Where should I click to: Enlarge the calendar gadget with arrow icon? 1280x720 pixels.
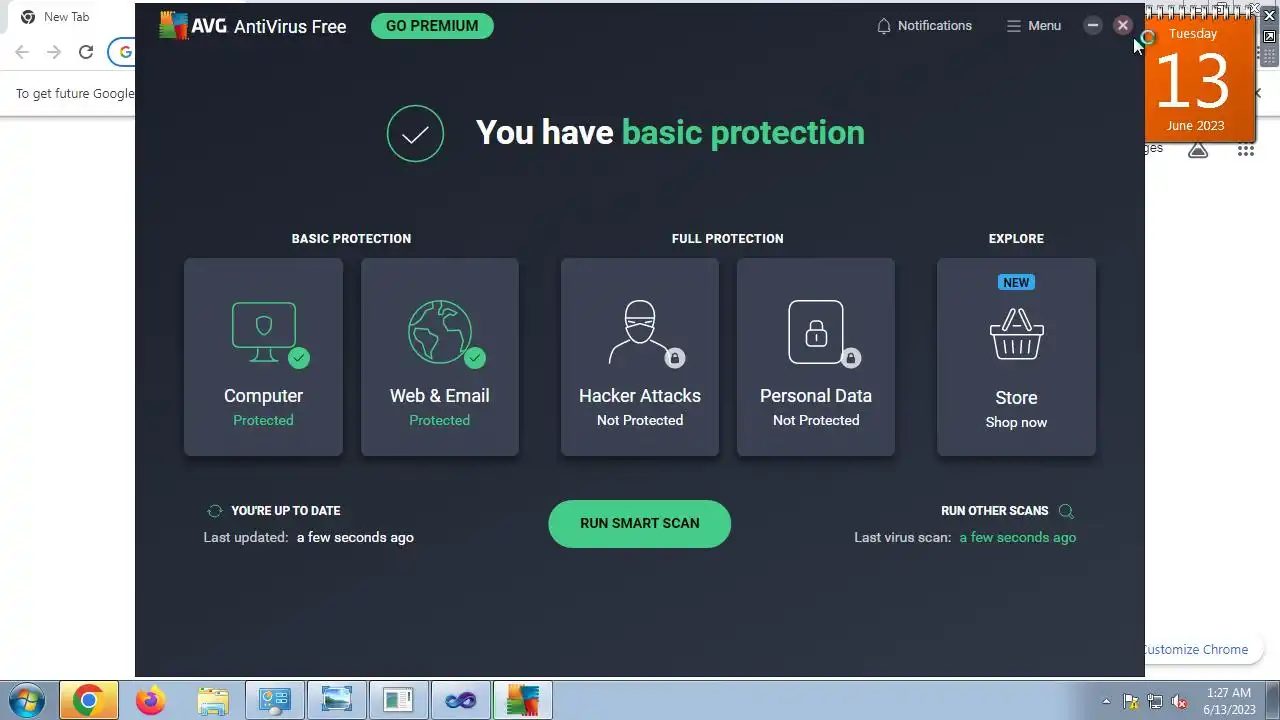[x=1270, y=37]
